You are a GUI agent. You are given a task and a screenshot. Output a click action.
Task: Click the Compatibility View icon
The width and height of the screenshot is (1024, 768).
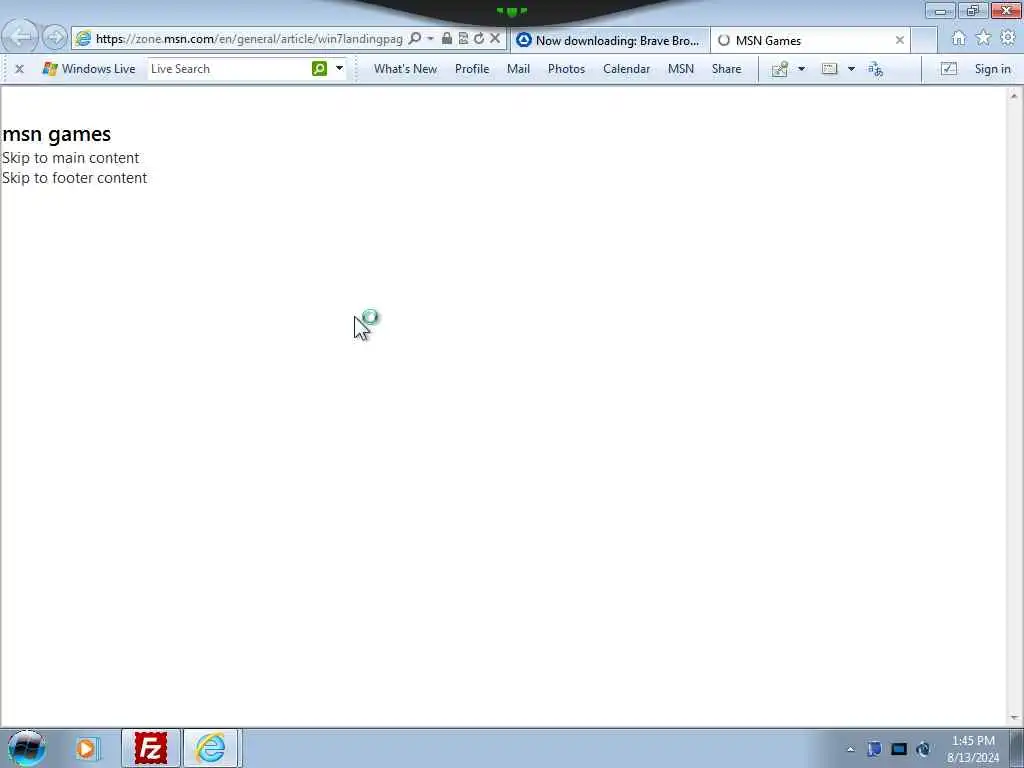pyautogui.click(x=463, y=39)
